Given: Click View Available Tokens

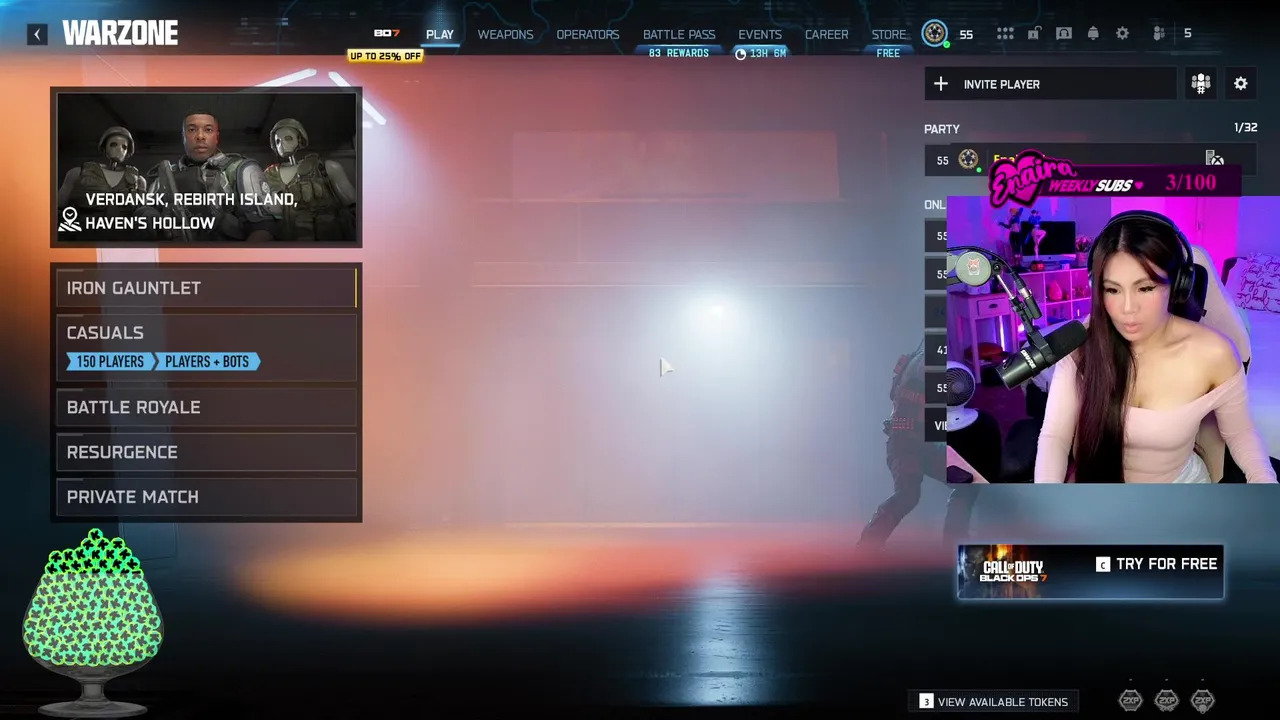Looking at the screenshot, I should (x=994, y=702).
